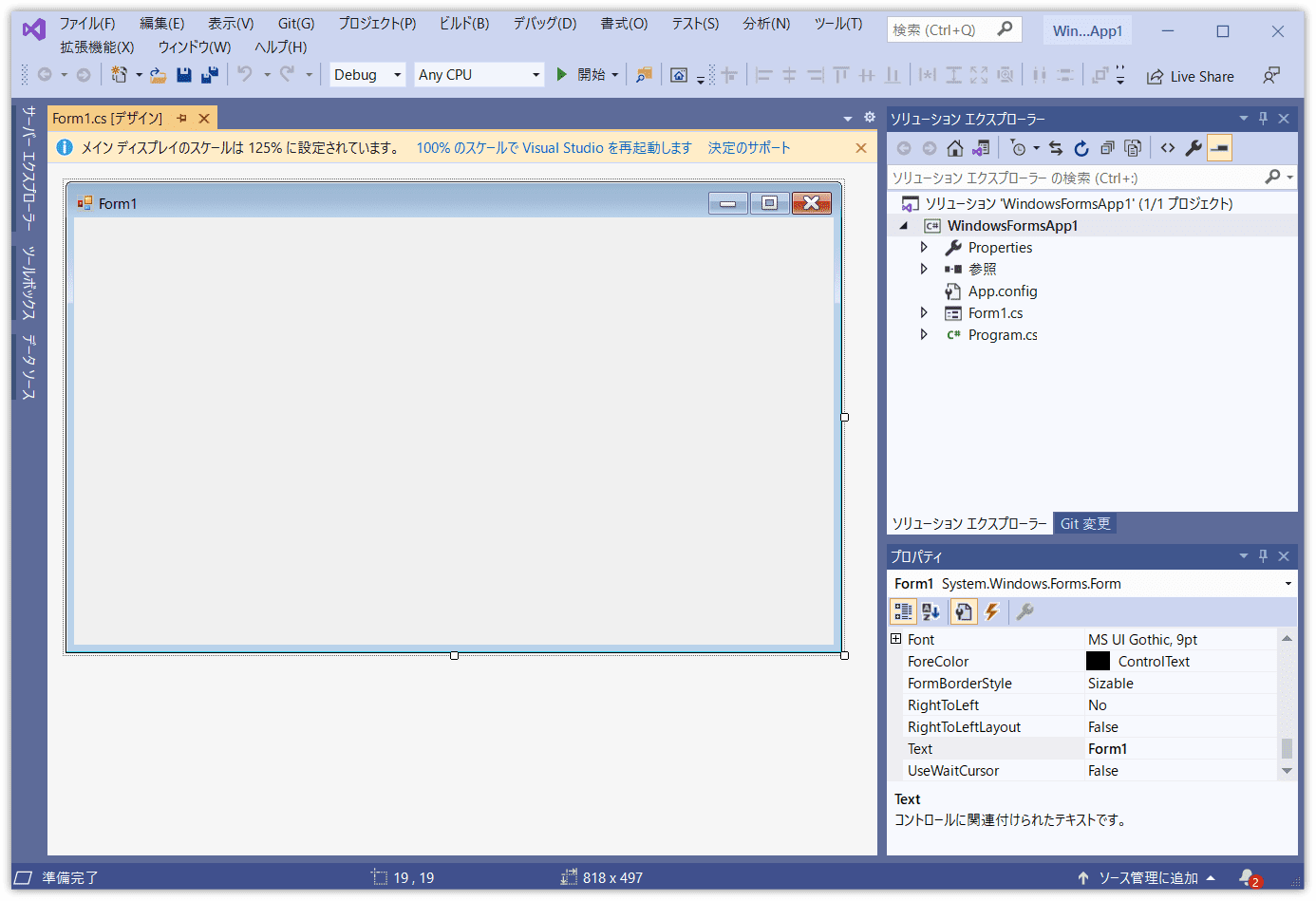1316x901 pixels.
Task: Click the 決定のサポート link
Action: tap(749, 148)
